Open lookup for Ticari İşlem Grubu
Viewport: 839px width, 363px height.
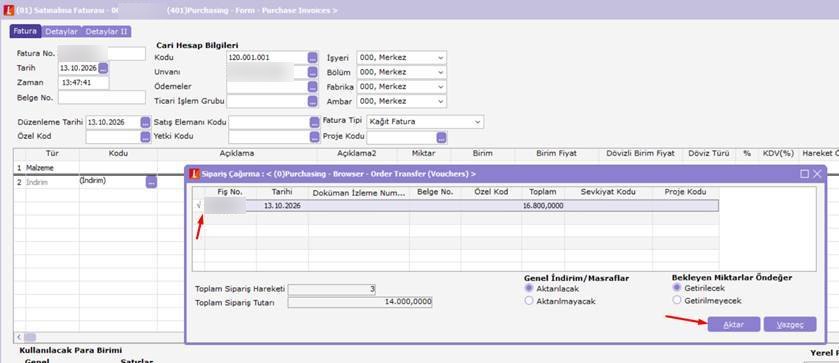(312, 101)
